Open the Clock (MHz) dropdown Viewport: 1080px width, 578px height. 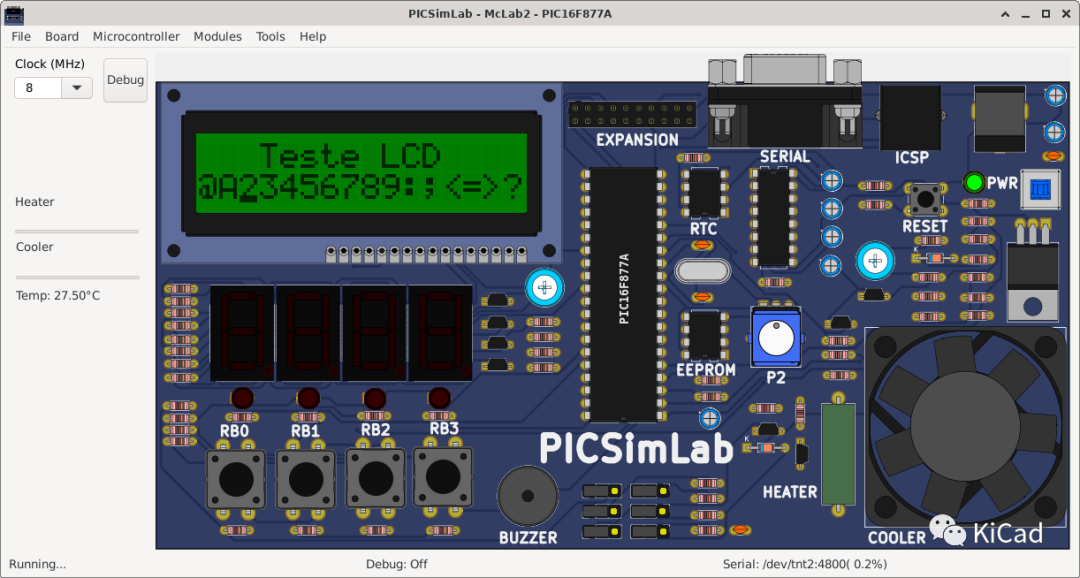pos(77,87)
